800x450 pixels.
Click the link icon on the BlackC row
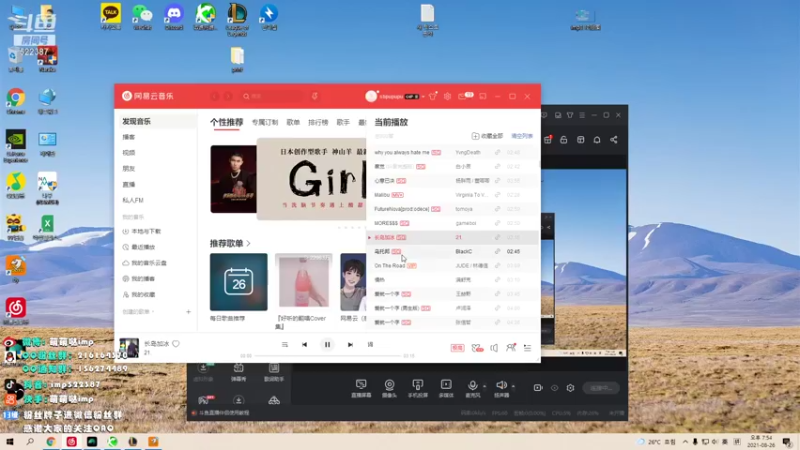pos(497,252)
